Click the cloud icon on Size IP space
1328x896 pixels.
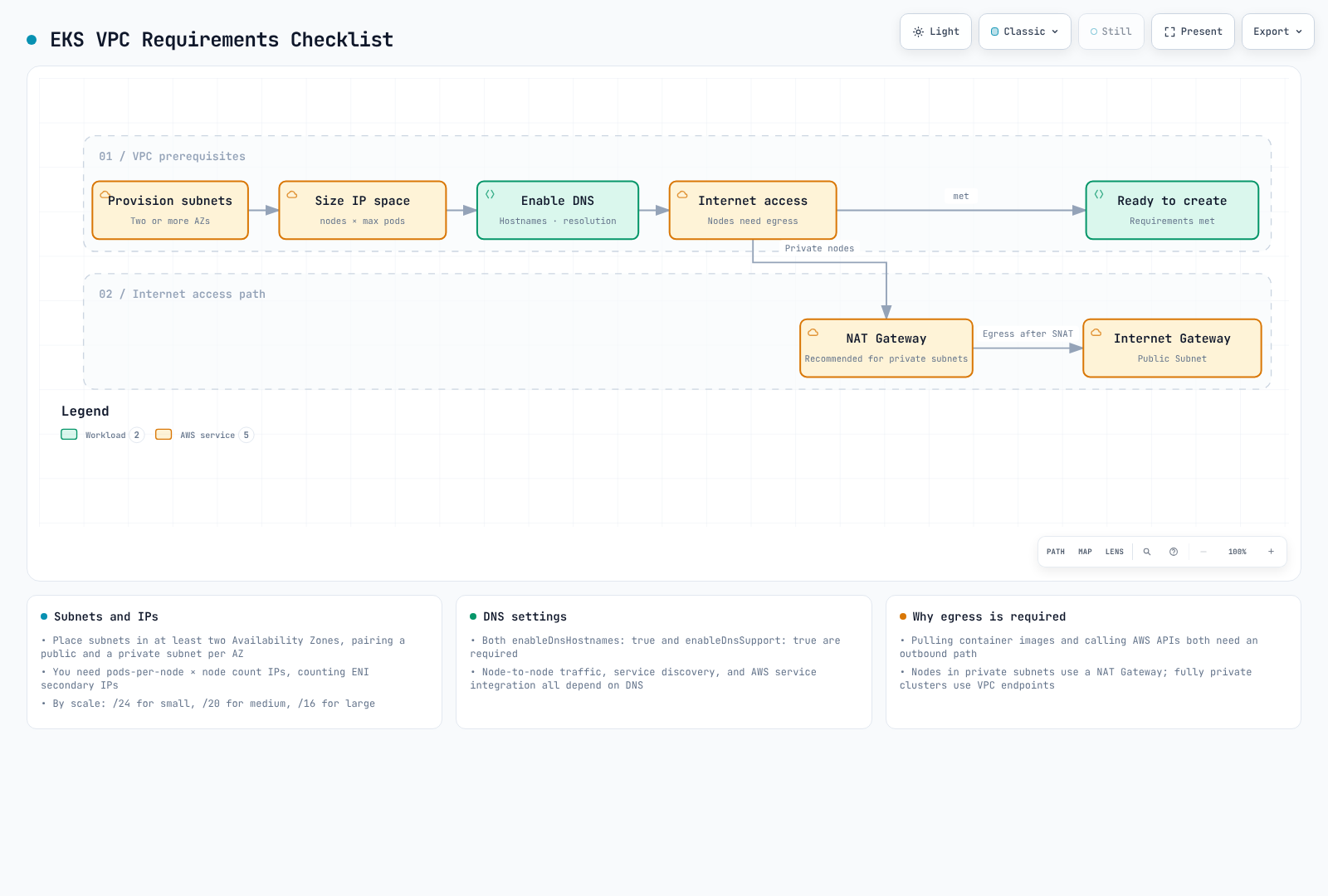pyautogui.click(x=292, y=195)
